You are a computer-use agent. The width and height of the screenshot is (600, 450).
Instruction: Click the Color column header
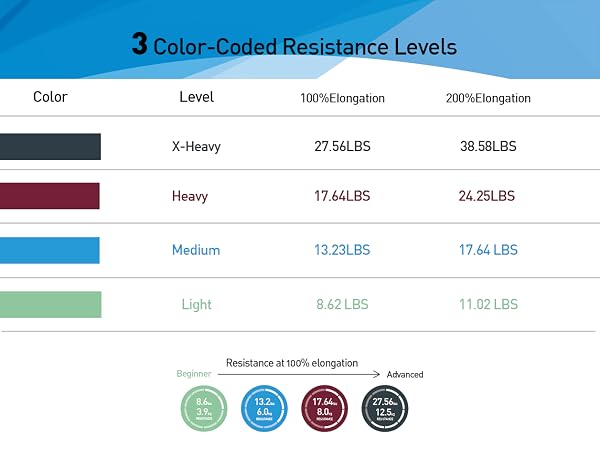(x=50, y=97)
